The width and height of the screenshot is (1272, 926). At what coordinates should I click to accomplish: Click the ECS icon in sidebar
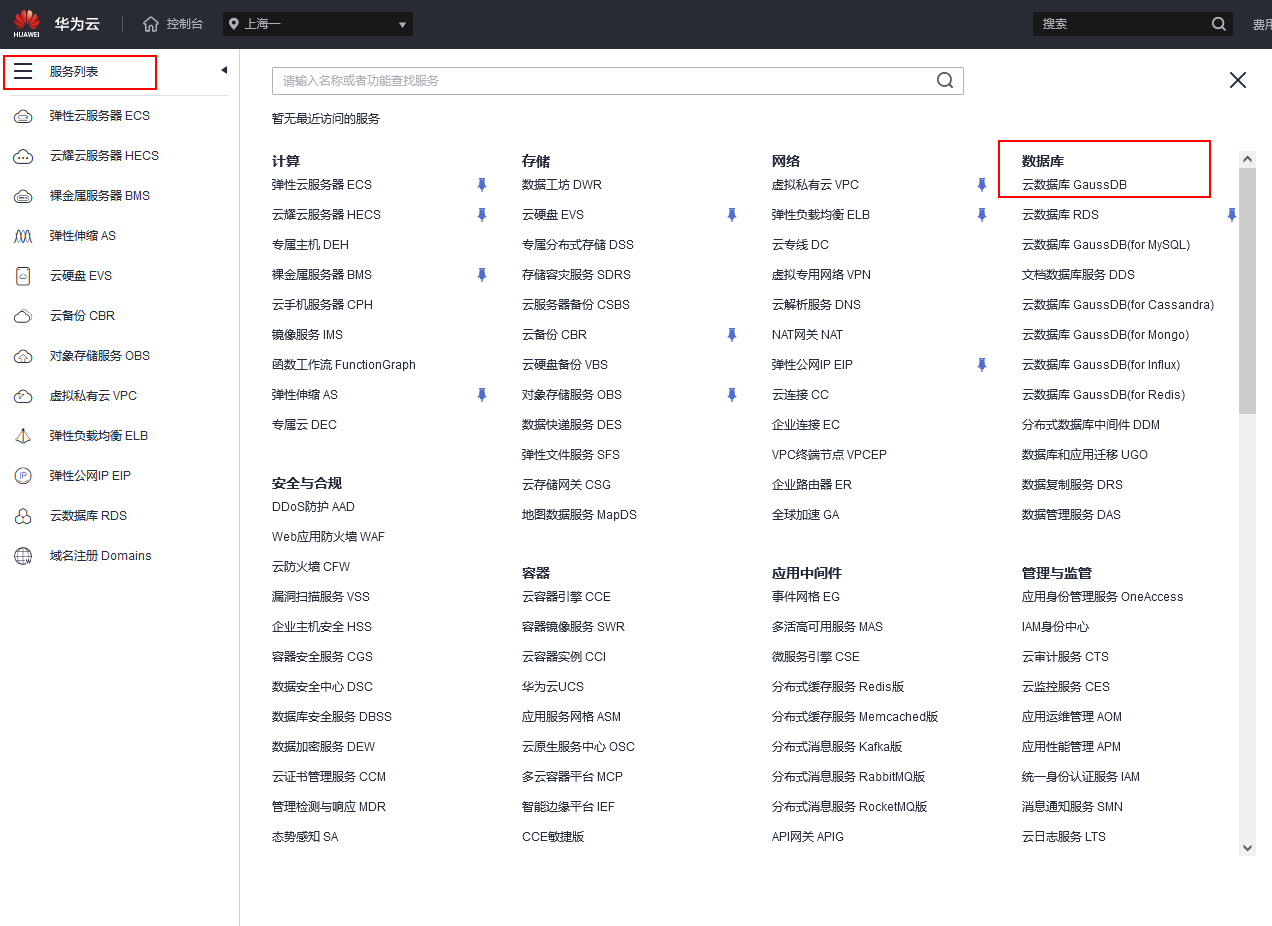(x=23, y=116)
